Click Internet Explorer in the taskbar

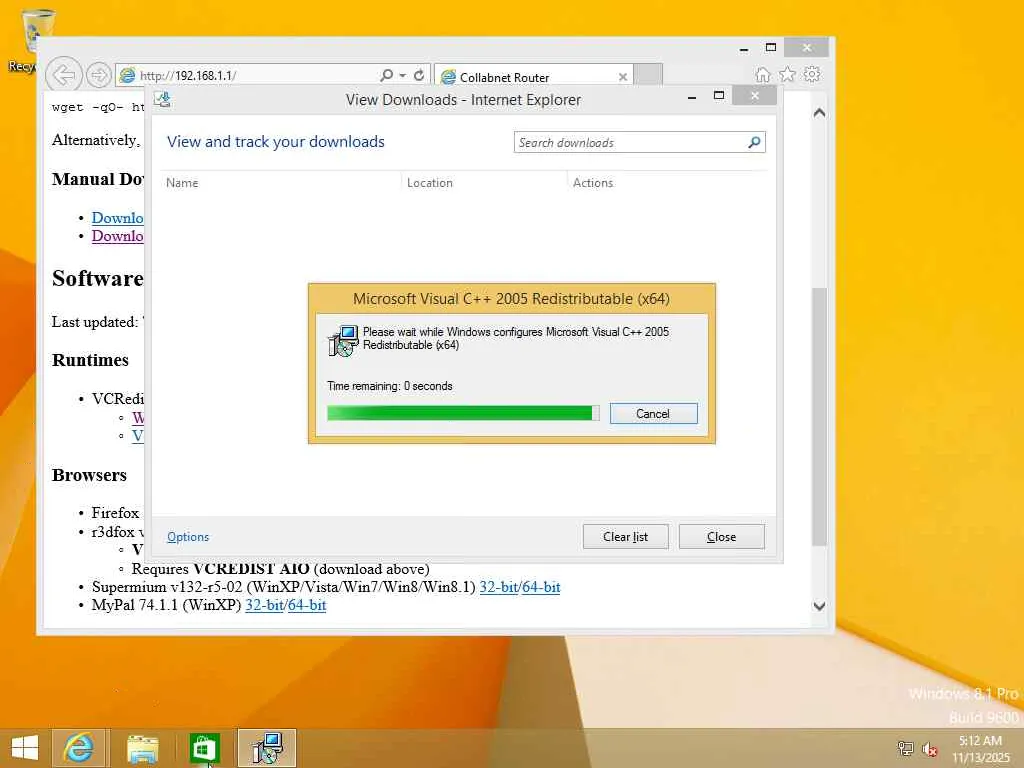coord(78,748)
